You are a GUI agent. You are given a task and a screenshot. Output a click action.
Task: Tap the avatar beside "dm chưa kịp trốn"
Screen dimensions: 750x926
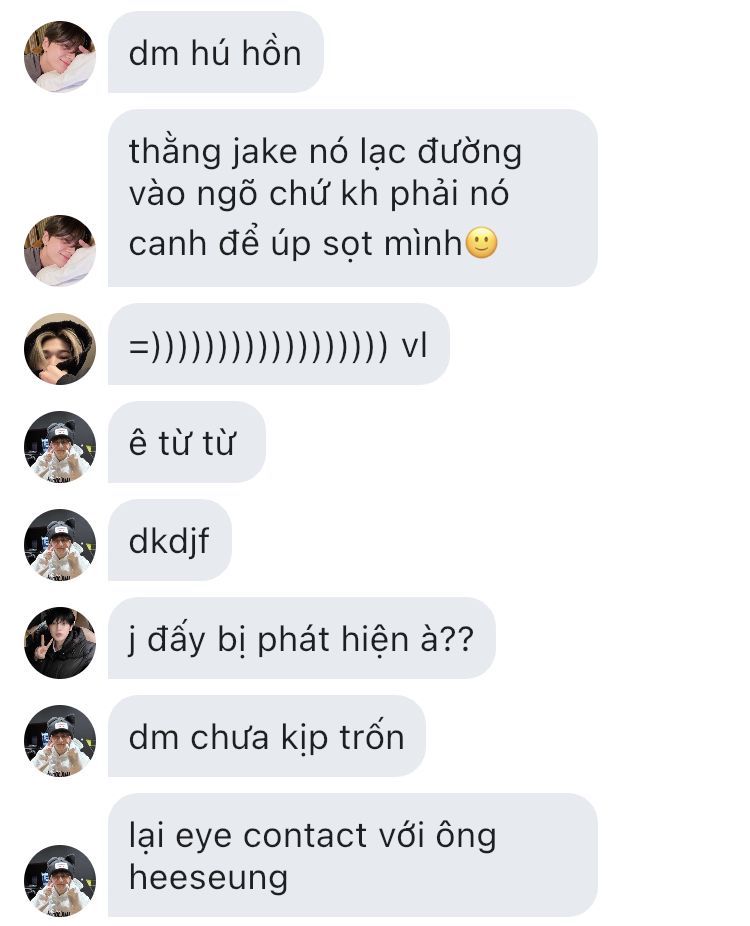(x=60, y=741)
